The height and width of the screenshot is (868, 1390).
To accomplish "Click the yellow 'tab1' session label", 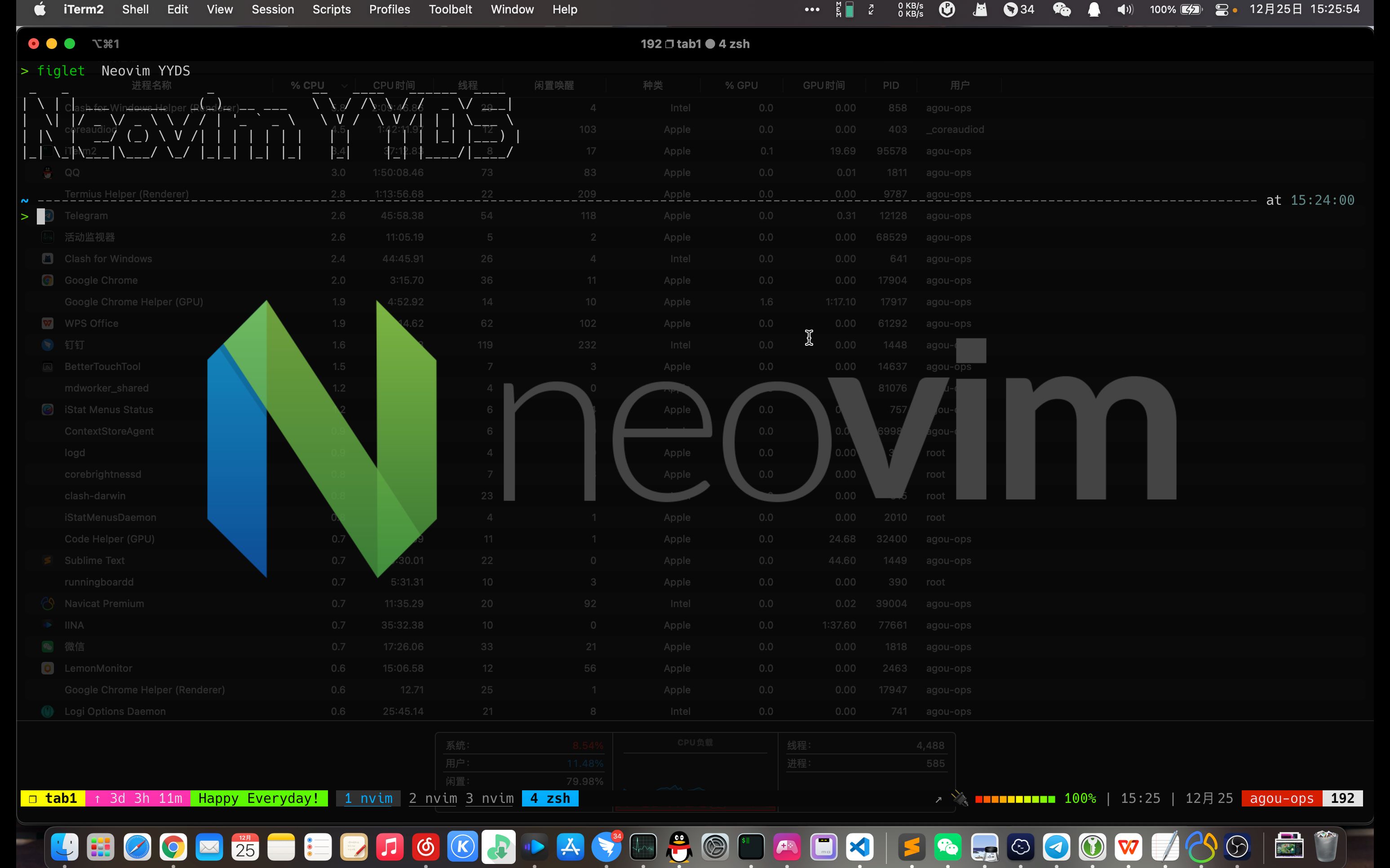I will point(53,798).
